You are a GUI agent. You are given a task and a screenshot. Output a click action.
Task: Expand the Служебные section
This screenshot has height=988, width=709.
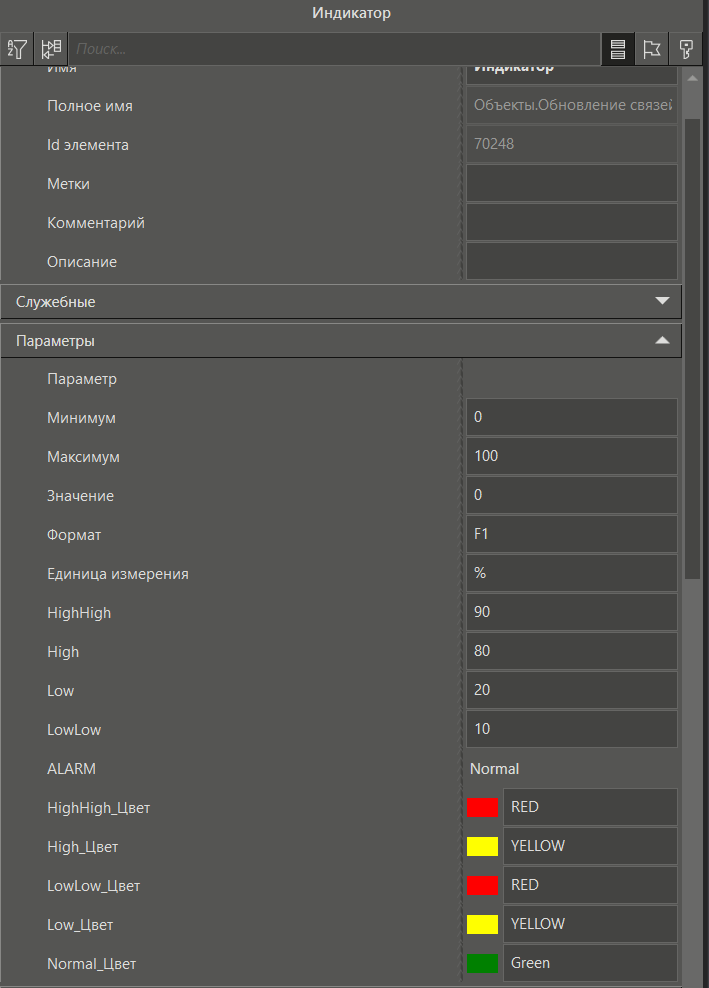pos(662,301)
